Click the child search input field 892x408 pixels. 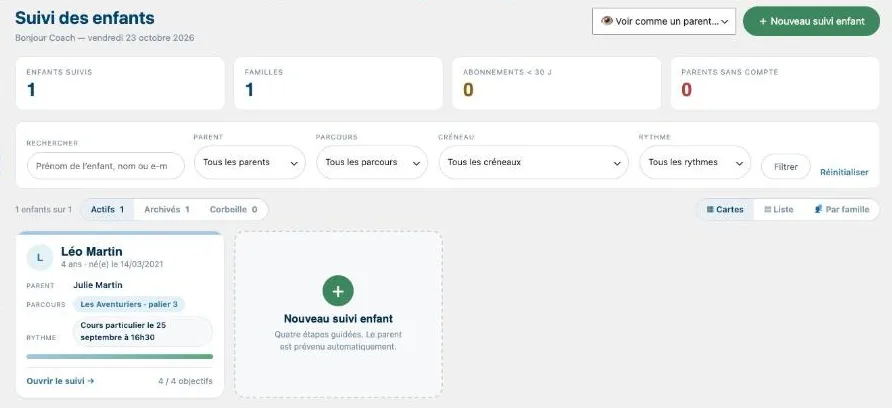106,166
